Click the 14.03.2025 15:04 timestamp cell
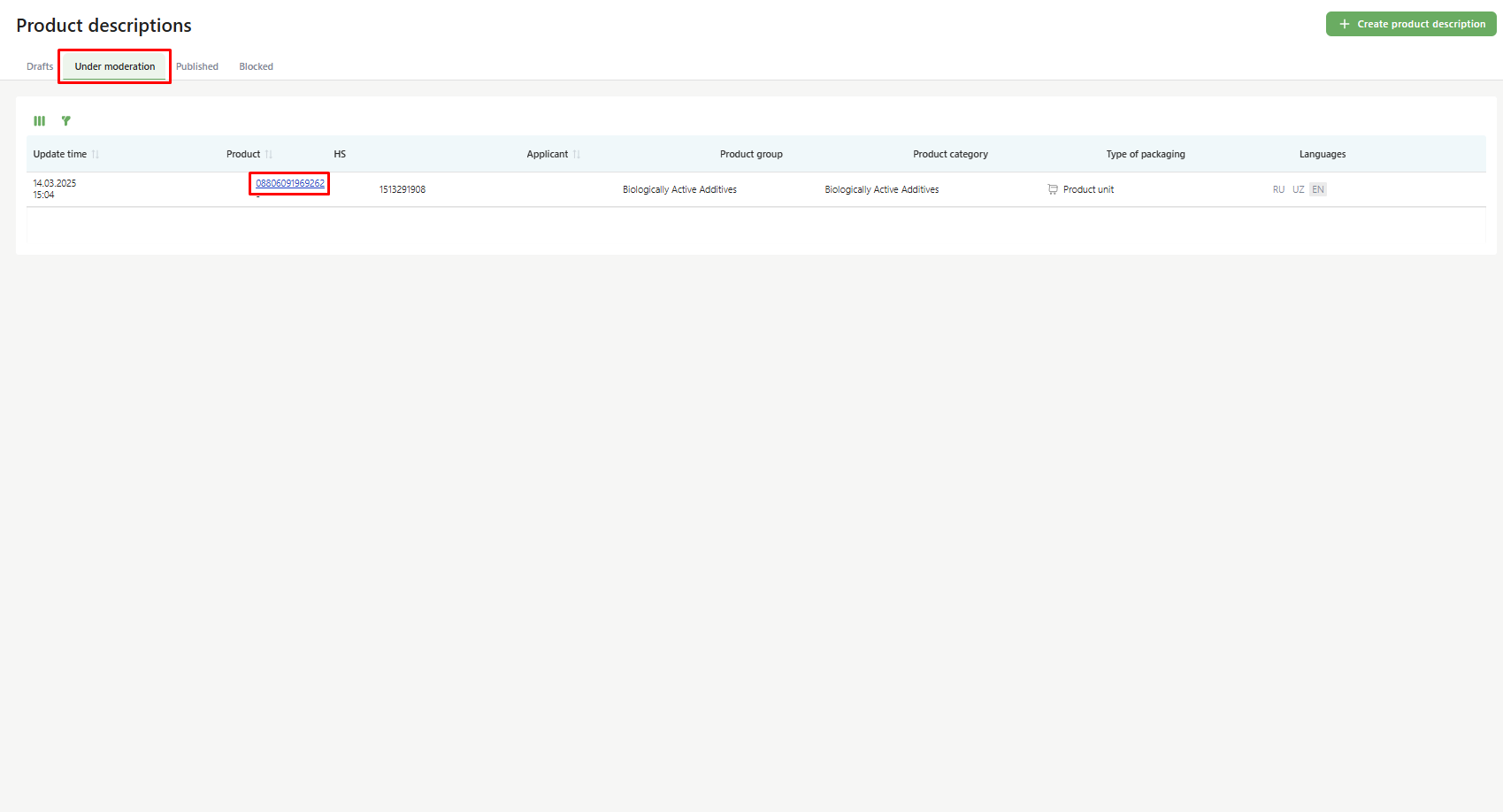The height and width of the screenshot is (812, 1503). pos(55,189)
